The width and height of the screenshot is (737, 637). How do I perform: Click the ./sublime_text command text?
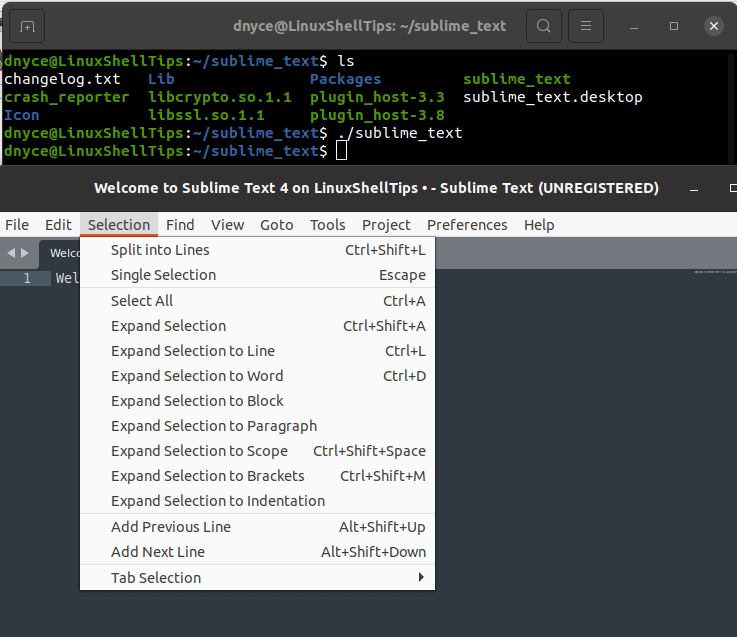(x=400, y=133)
